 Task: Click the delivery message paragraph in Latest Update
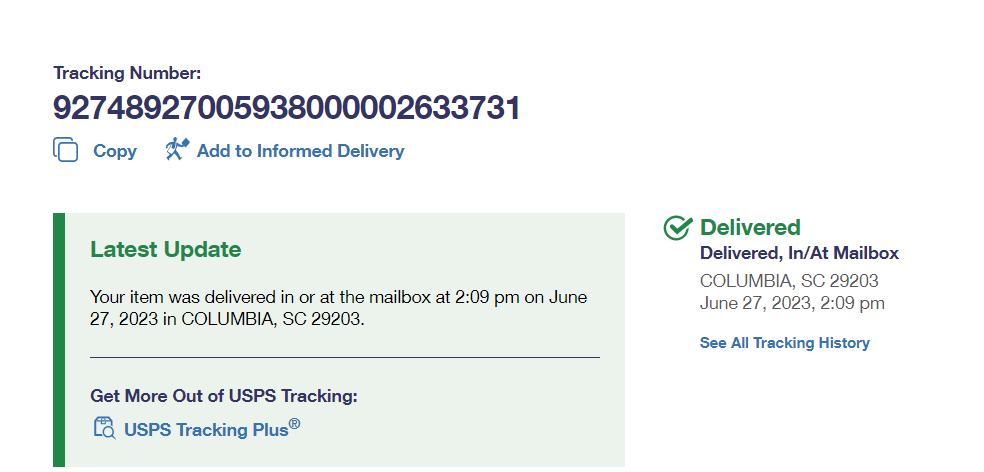tap(338, 308)
